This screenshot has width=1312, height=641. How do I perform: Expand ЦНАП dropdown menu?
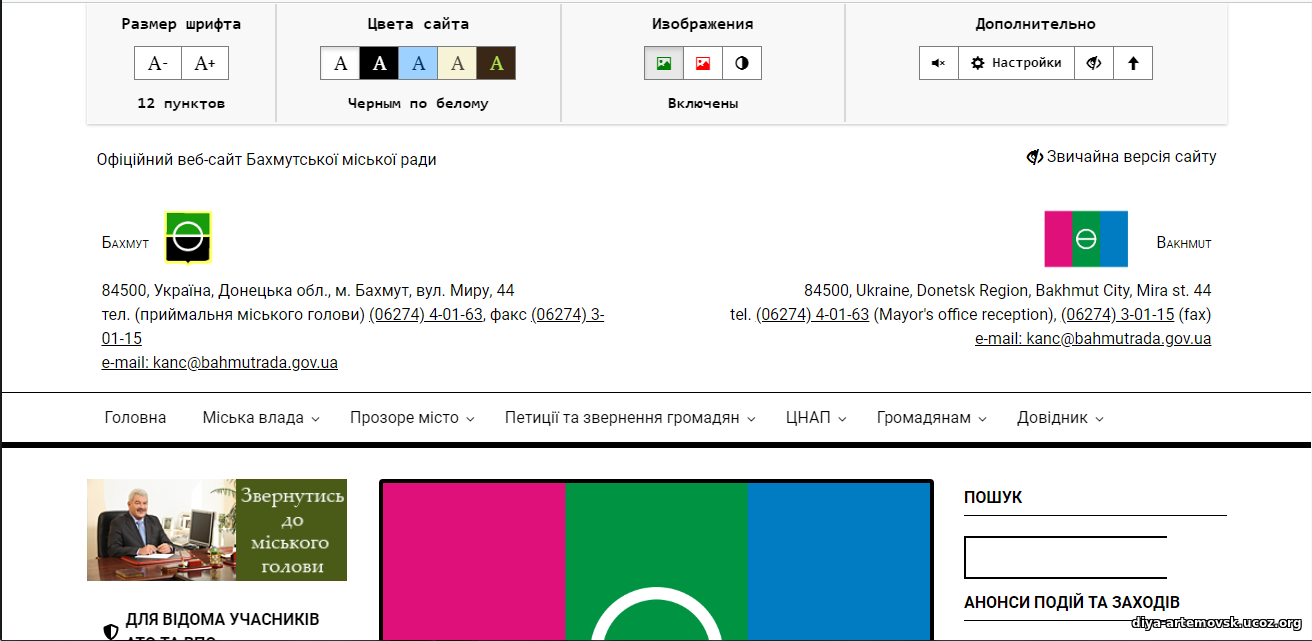[x=816, y=418]
